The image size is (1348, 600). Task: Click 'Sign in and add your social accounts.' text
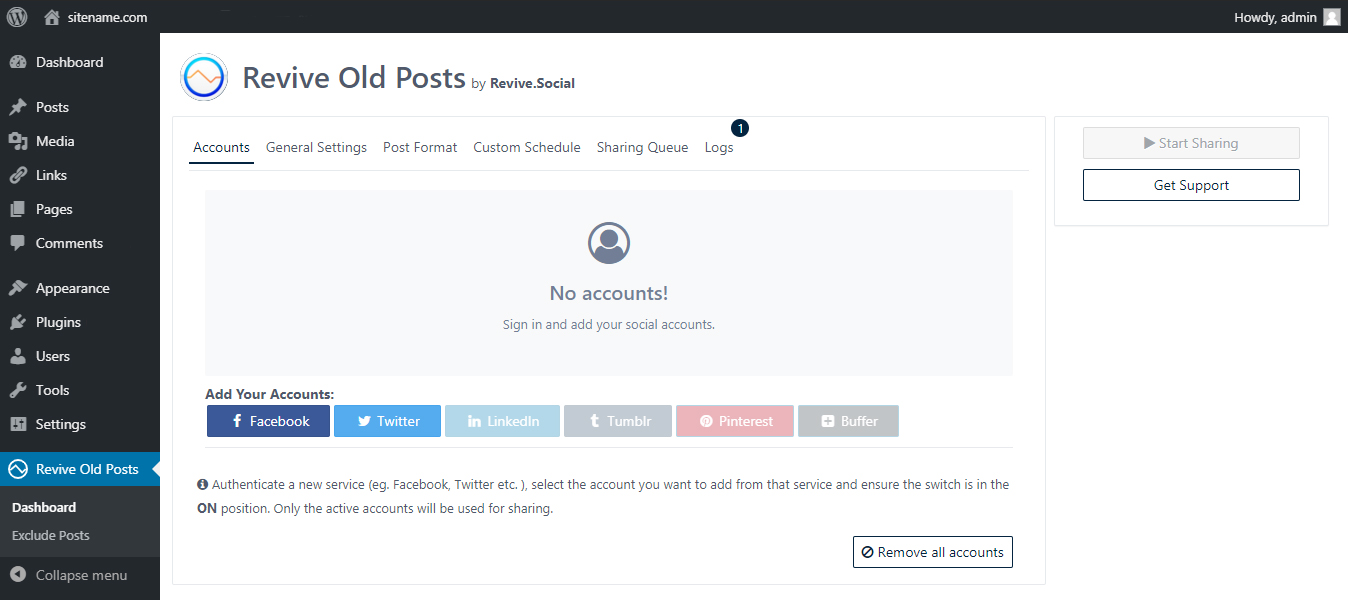coord(609,325)
